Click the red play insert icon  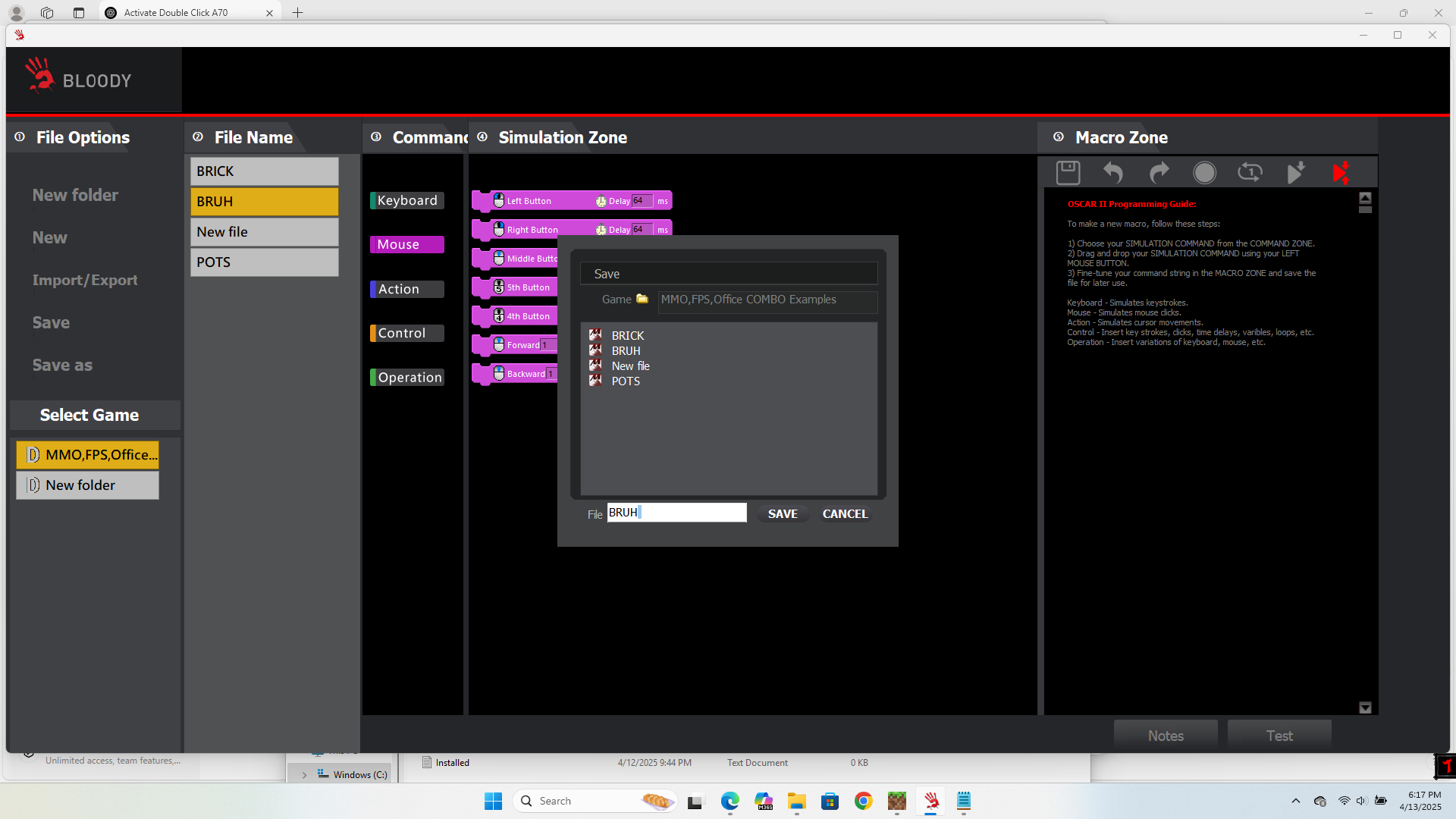1341,173
